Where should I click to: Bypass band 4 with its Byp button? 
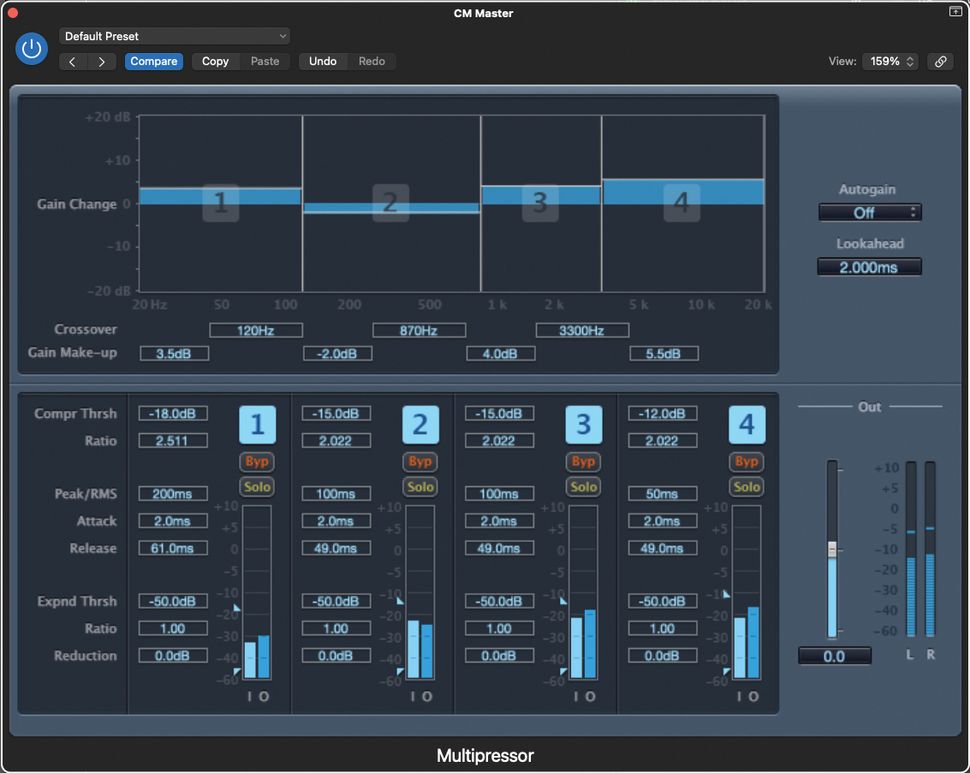[x=747, y=461]
